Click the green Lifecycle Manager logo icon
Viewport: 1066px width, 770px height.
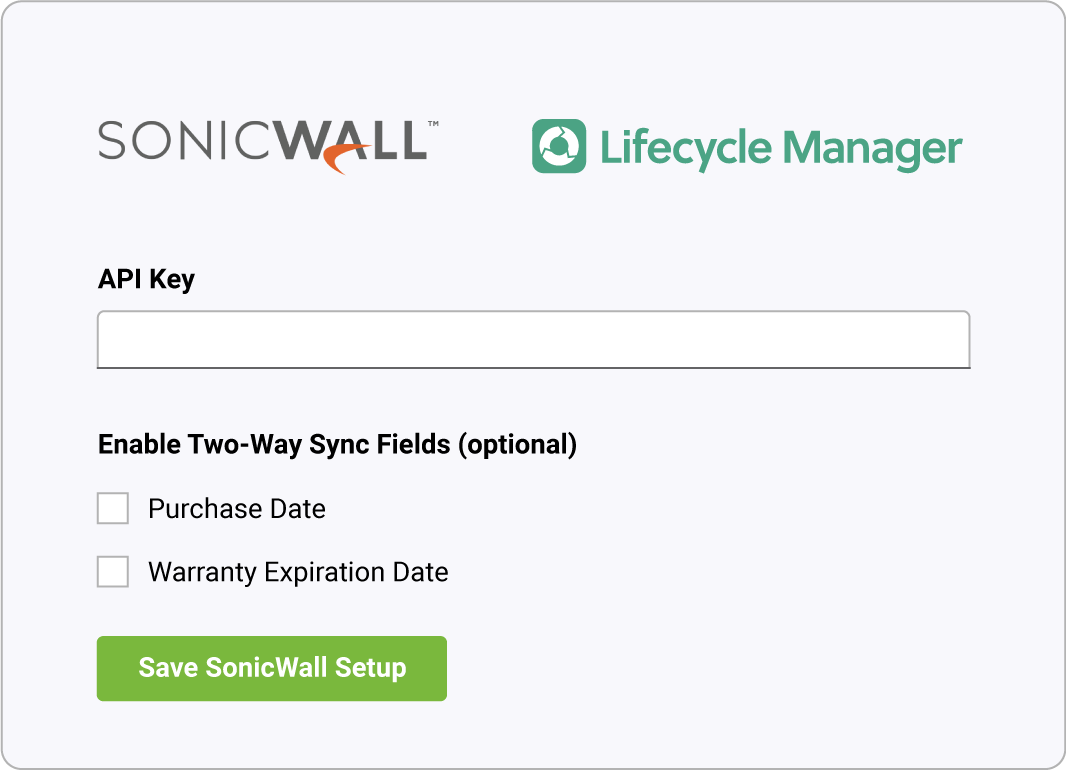[x=559, y=146]
